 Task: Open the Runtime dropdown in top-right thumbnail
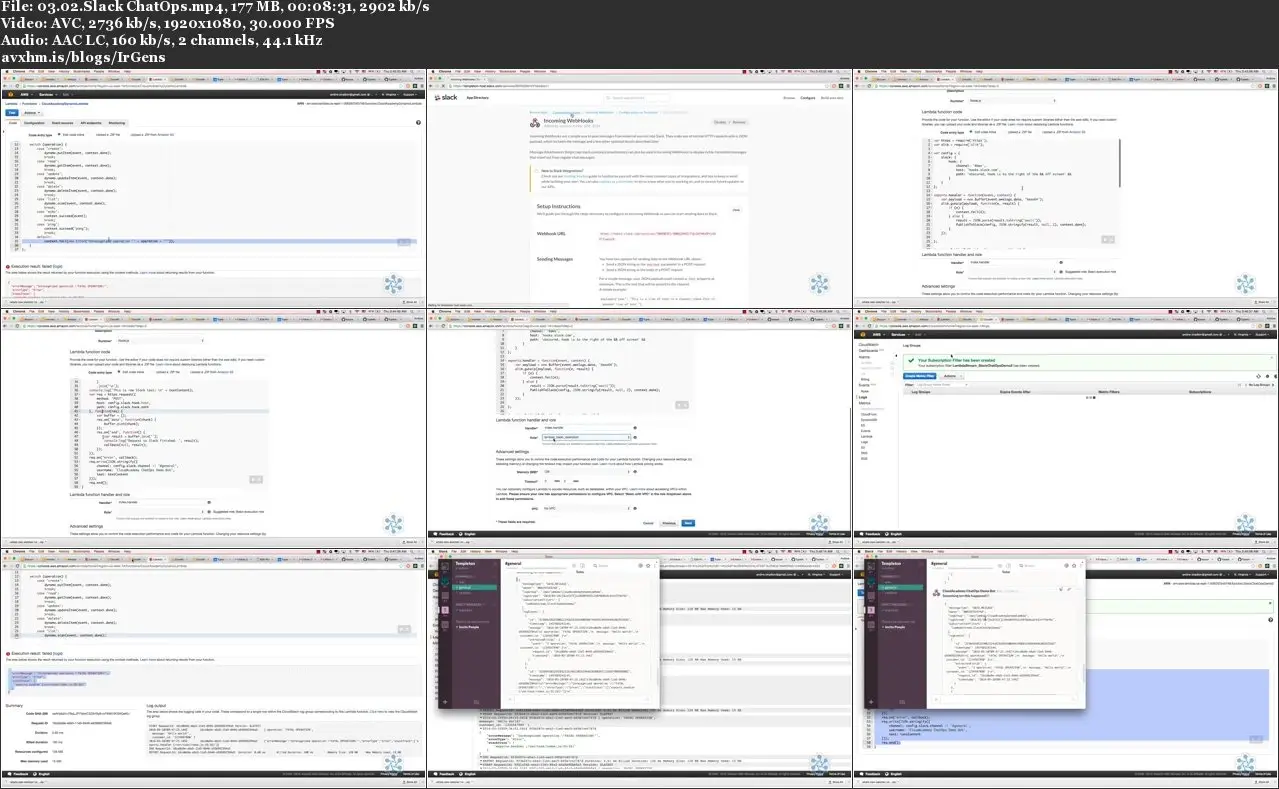pos(1012,101)
